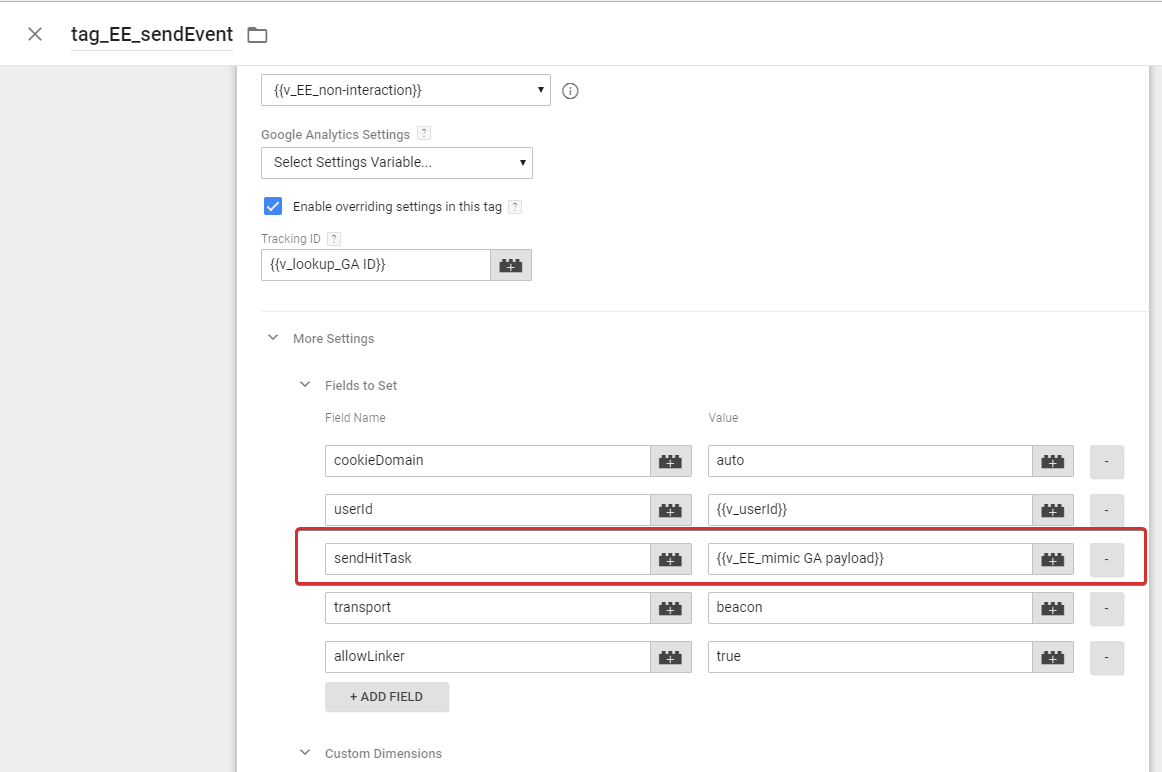Click the tag_EE_sendEvent title to rename
The image size is (1162, 772).
click(151, 33)
